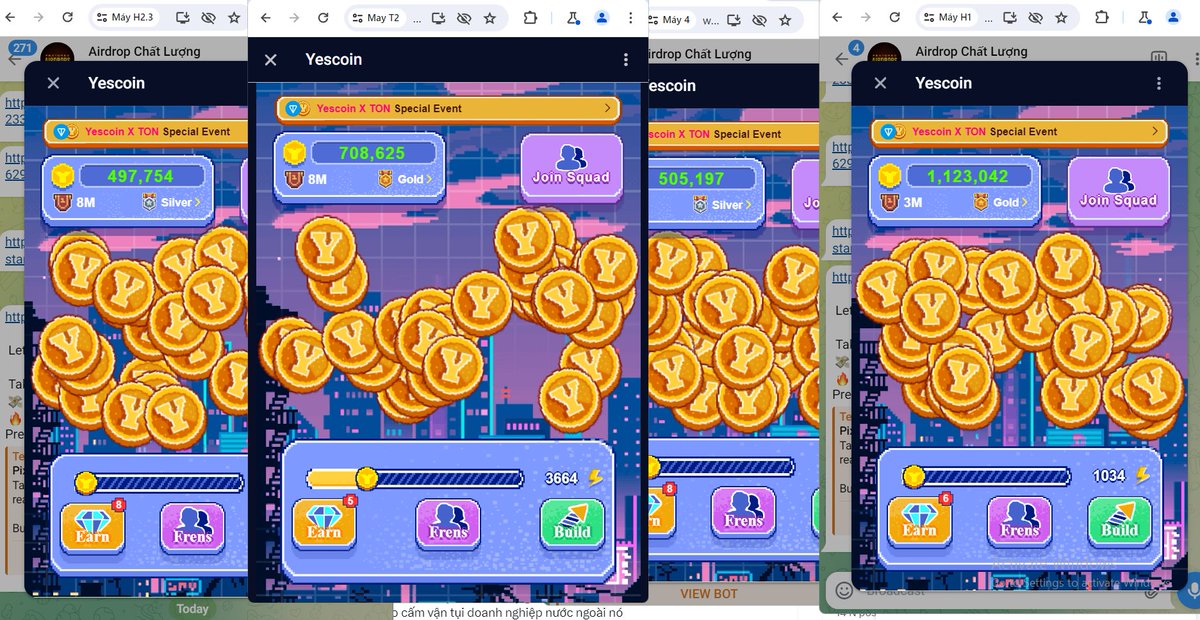Open Special Event chevron in Máy T2

607,108
